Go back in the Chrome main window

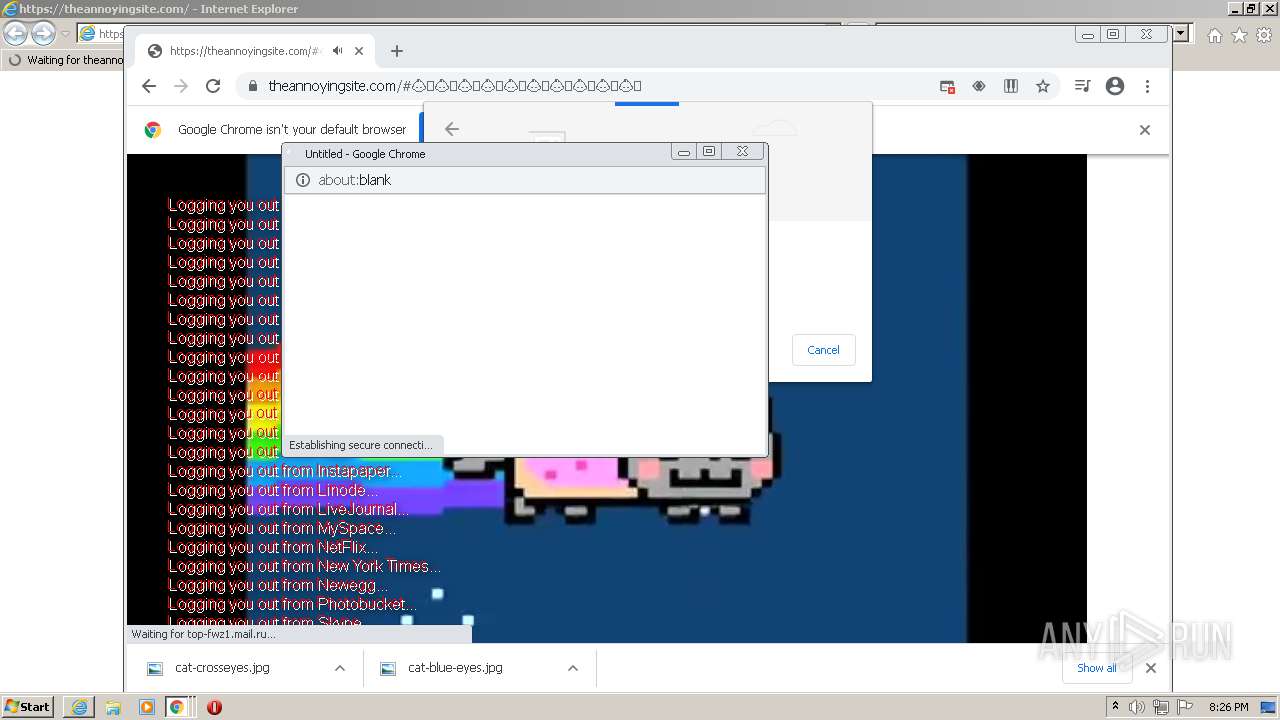coord(149,86)
